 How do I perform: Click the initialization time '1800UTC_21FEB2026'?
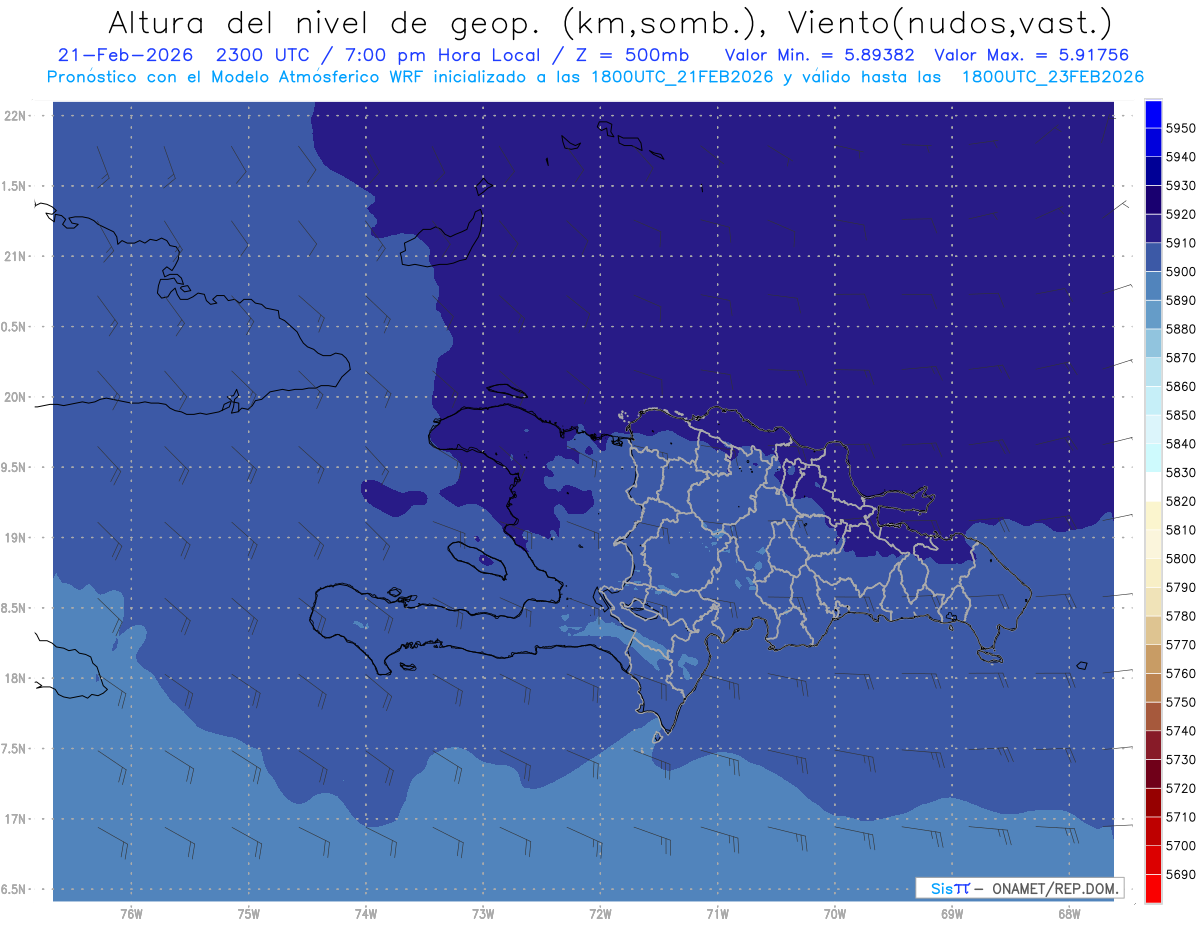point(681,77)
